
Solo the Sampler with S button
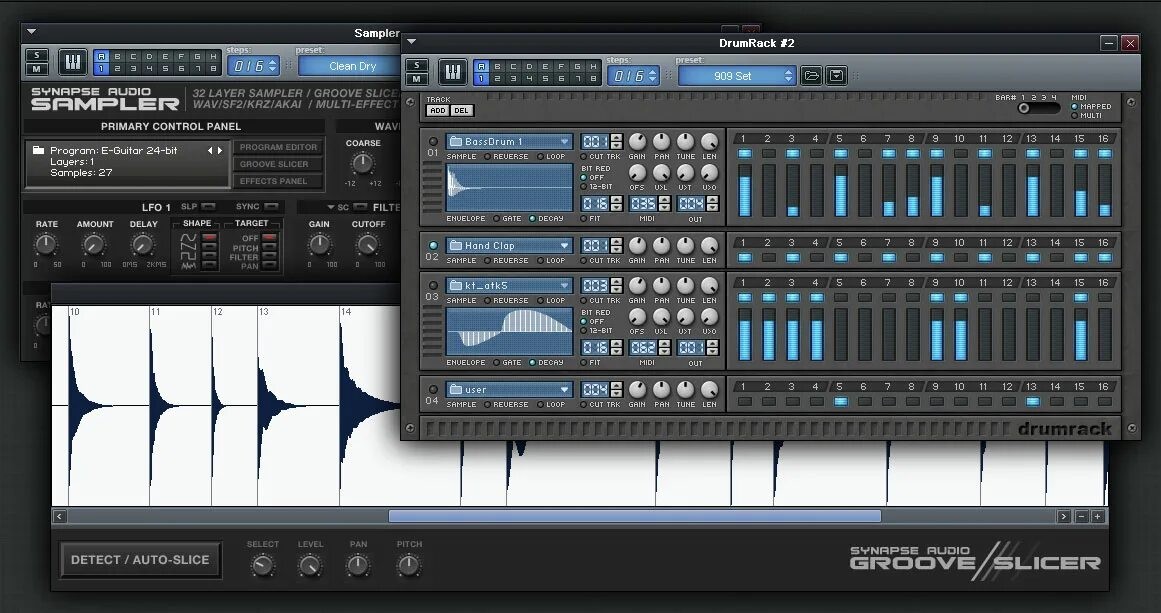37,55
